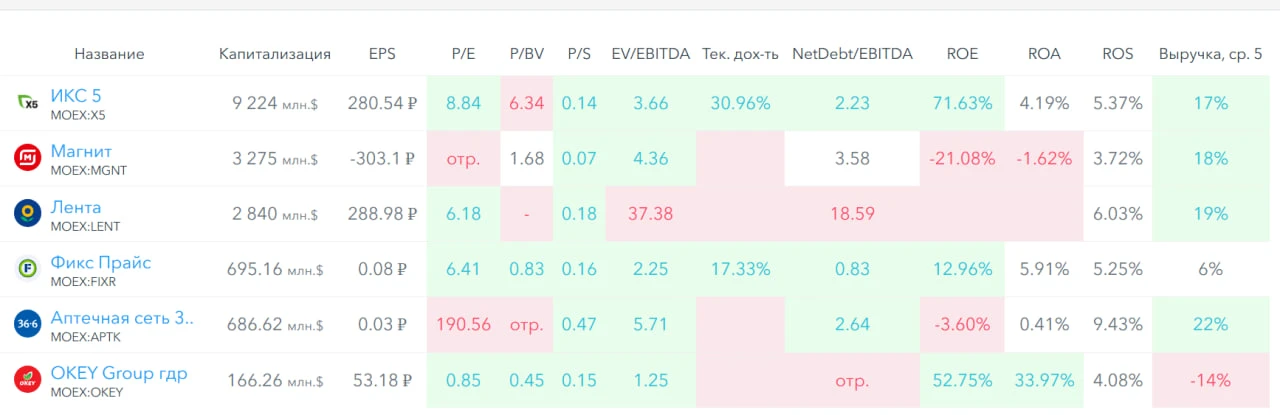The height and width of the screenshot is (415, 1280).
Task: Sort table by P/E column header
Action: click(464, 54)
